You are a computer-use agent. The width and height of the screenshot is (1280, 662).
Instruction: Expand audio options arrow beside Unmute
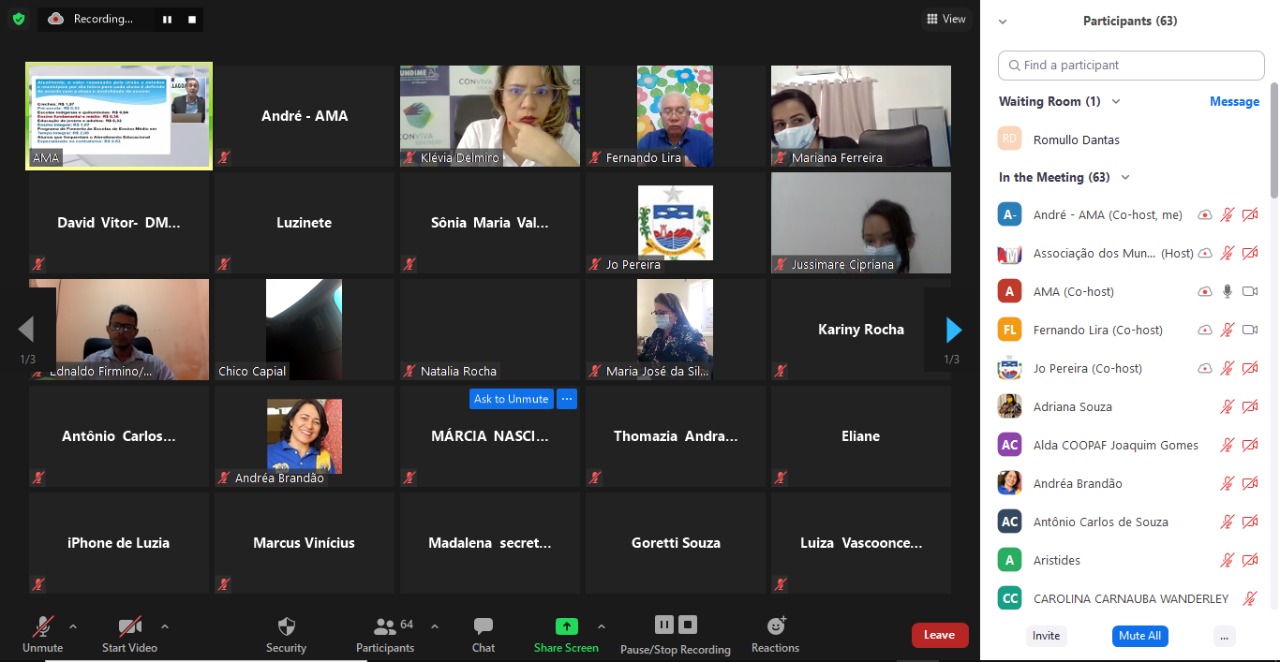(x=73, y=627)
